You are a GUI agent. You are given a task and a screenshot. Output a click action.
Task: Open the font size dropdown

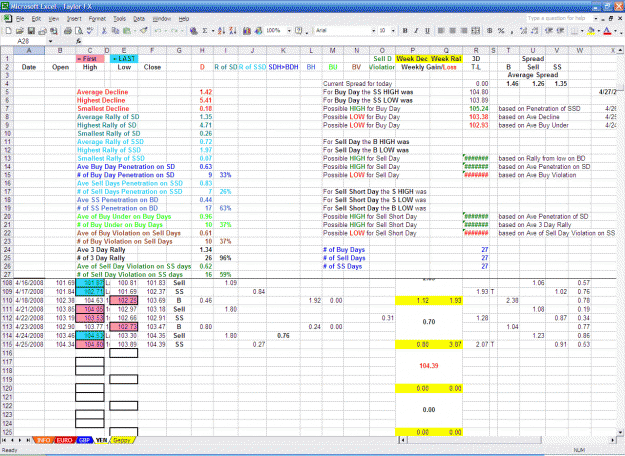coord(393,31)
